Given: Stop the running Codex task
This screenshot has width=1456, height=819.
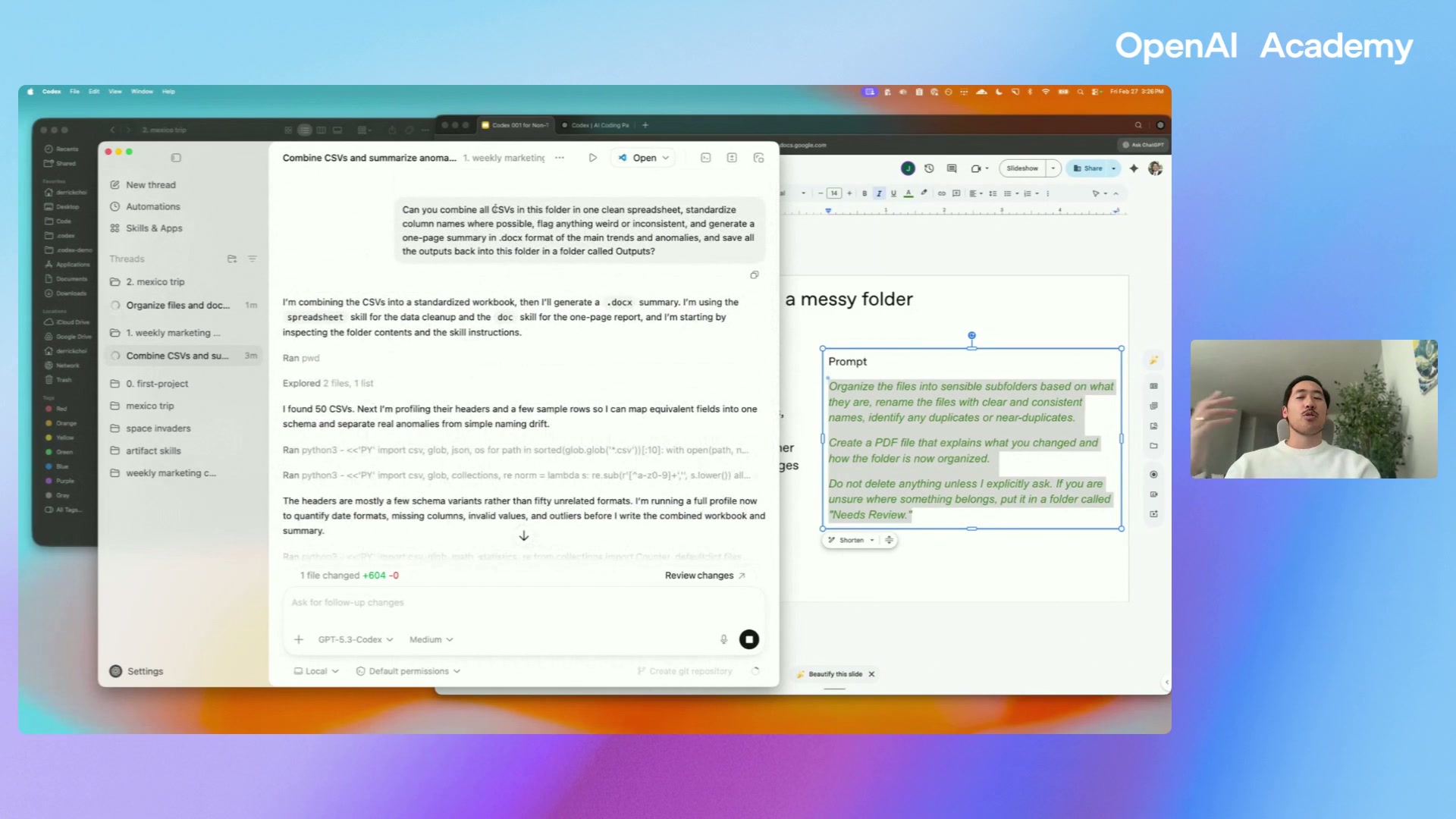Looking at the screenshot, I should point(748,639).
